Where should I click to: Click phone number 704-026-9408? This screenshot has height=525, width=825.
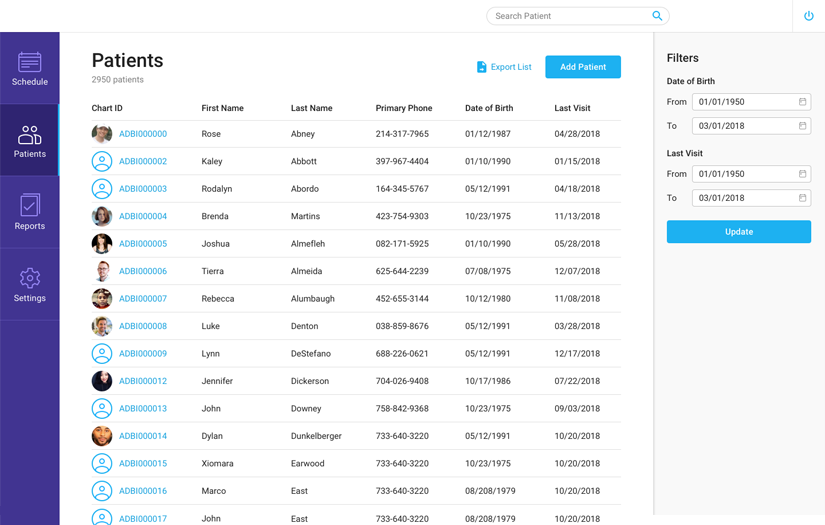click(x=402, y=381)
